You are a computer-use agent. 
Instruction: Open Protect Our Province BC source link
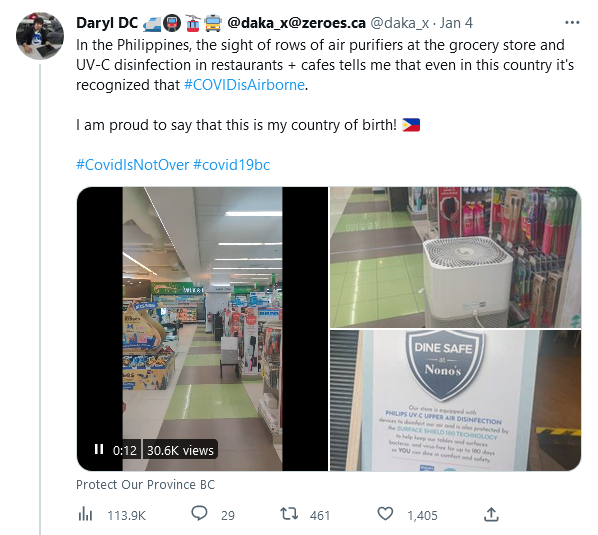[145, 484]
